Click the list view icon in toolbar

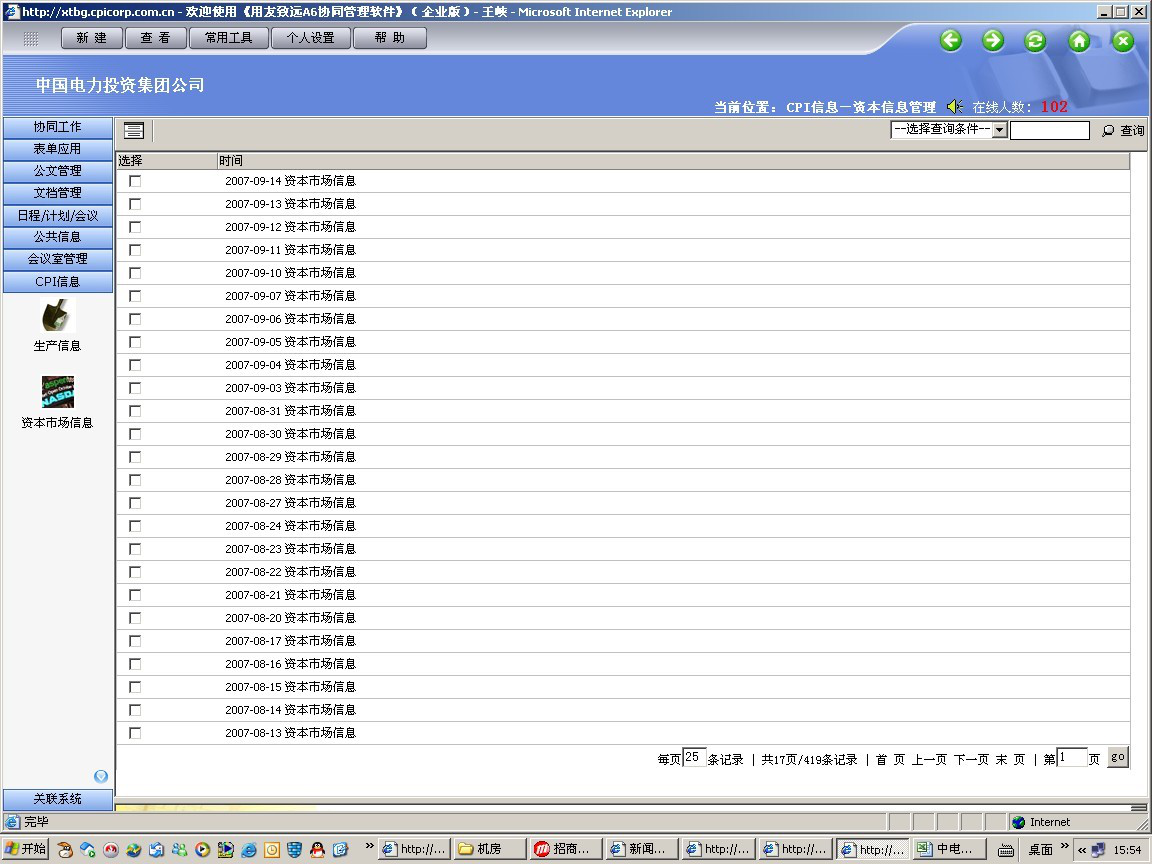tap(134, 131)
